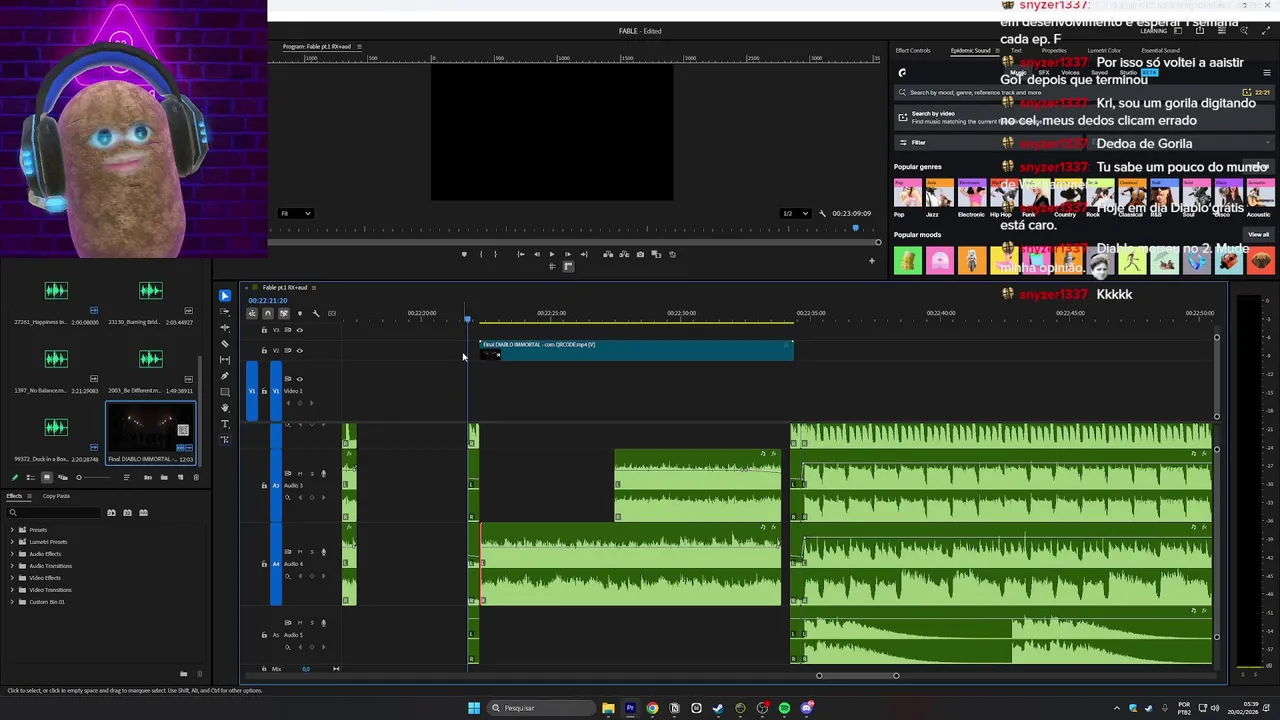Open the 1/2 playback resolution dropdown
Viewport: 1280px width, 720px height.
[794, 213]
